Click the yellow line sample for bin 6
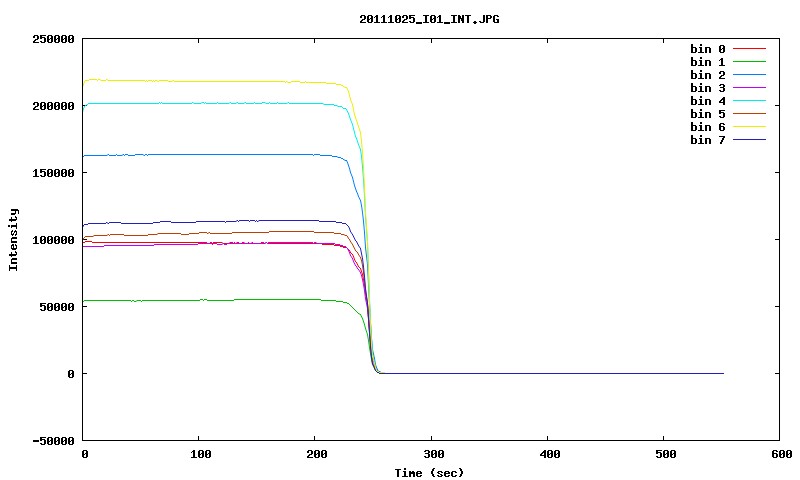Screen dimensions: 800x480 coord(749,126)
